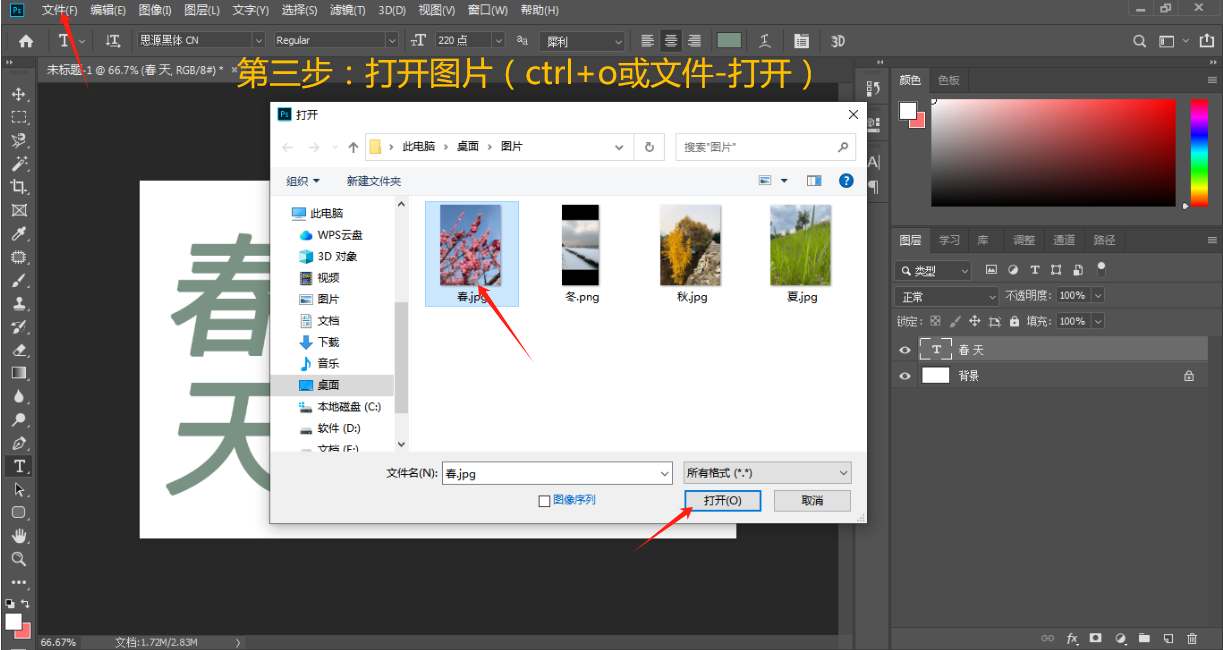The width and height of the screenshot is (1223, 650).
Task: Open the blend mode dropdown 正常
Action: click(947, 296)
